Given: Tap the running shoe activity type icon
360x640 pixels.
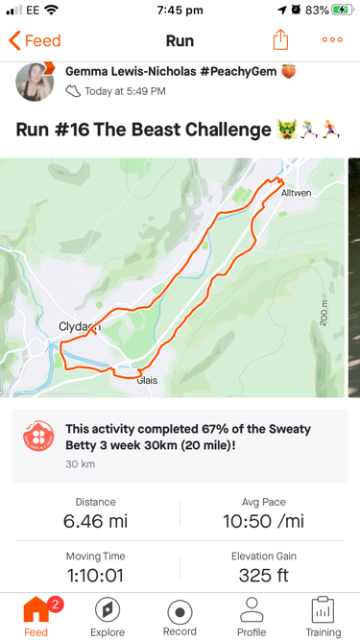Looking at the screenshot, I should coord(73,91).
